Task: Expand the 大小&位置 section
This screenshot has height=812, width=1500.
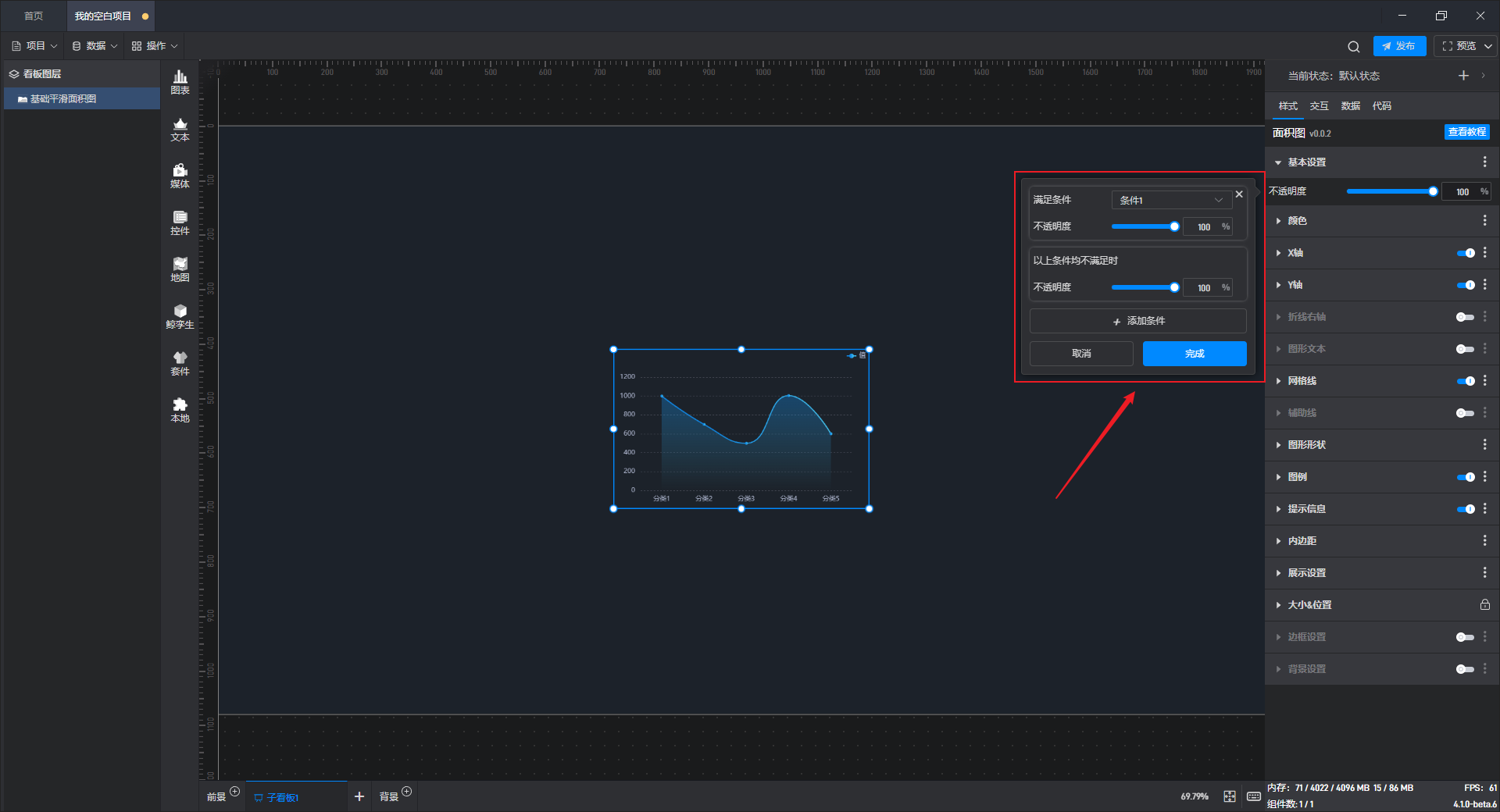Action: pyautogui.click(x=1278, y=605)
